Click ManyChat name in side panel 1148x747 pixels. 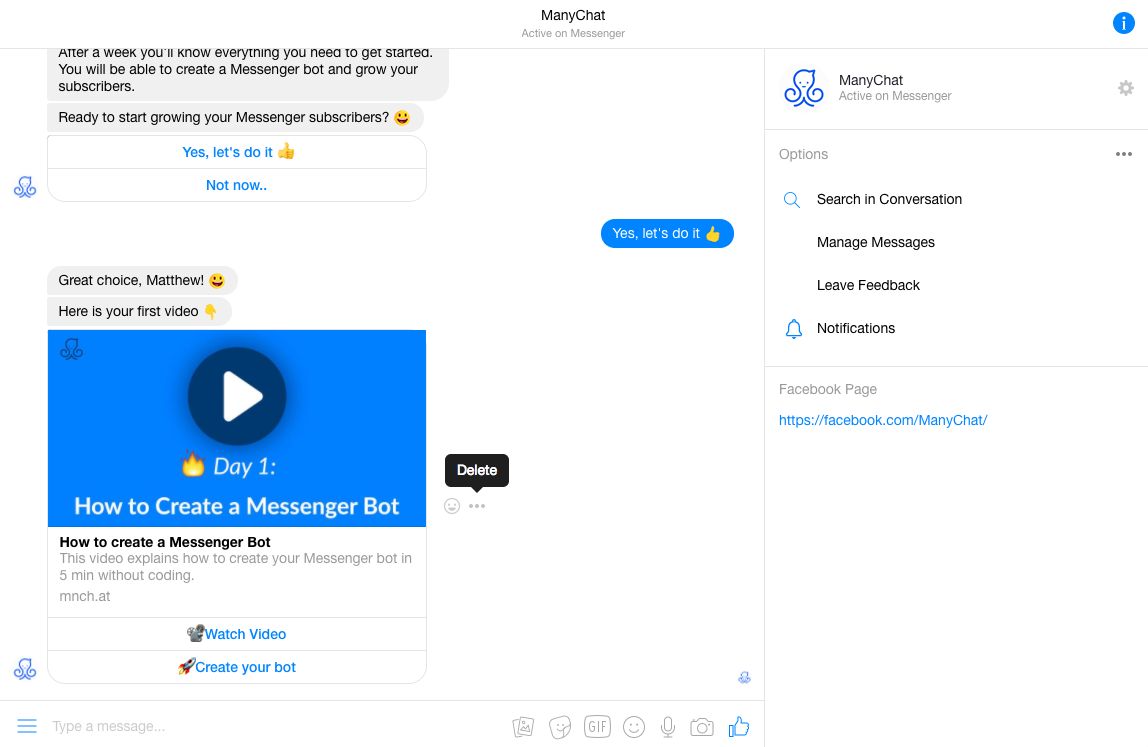point(871,80)
